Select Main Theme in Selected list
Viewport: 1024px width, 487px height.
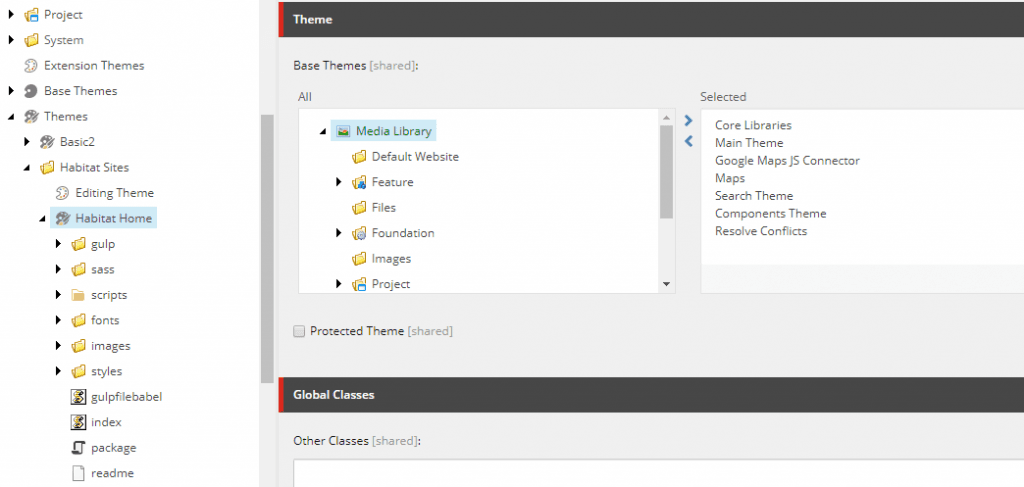749,143
